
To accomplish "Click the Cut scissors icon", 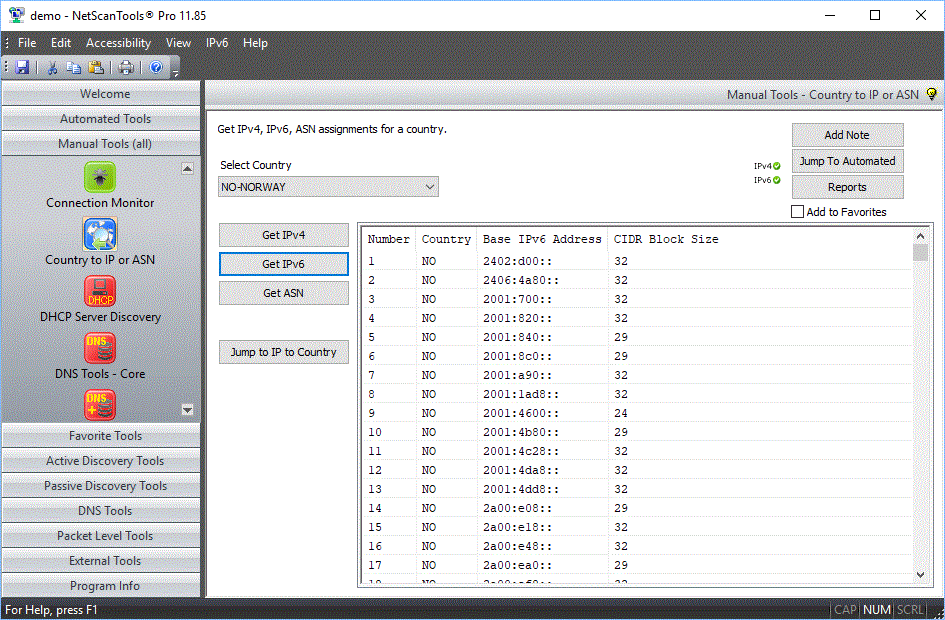I will [52, 67].
